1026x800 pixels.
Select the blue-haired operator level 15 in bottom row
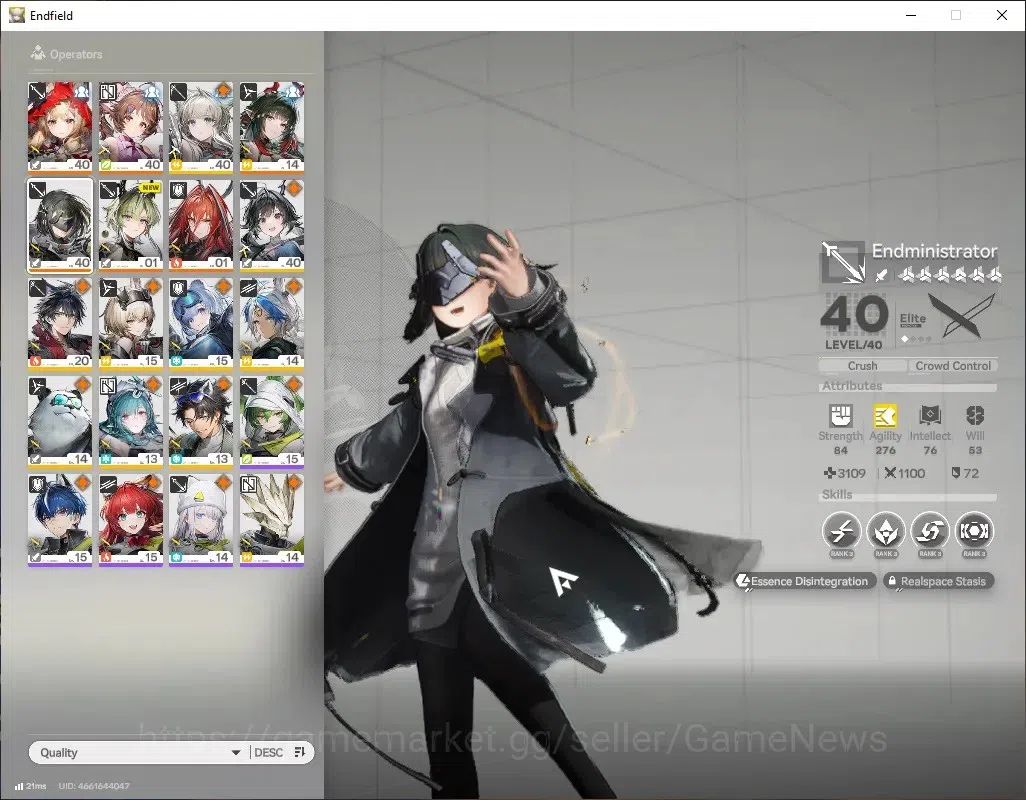(60, 520)
